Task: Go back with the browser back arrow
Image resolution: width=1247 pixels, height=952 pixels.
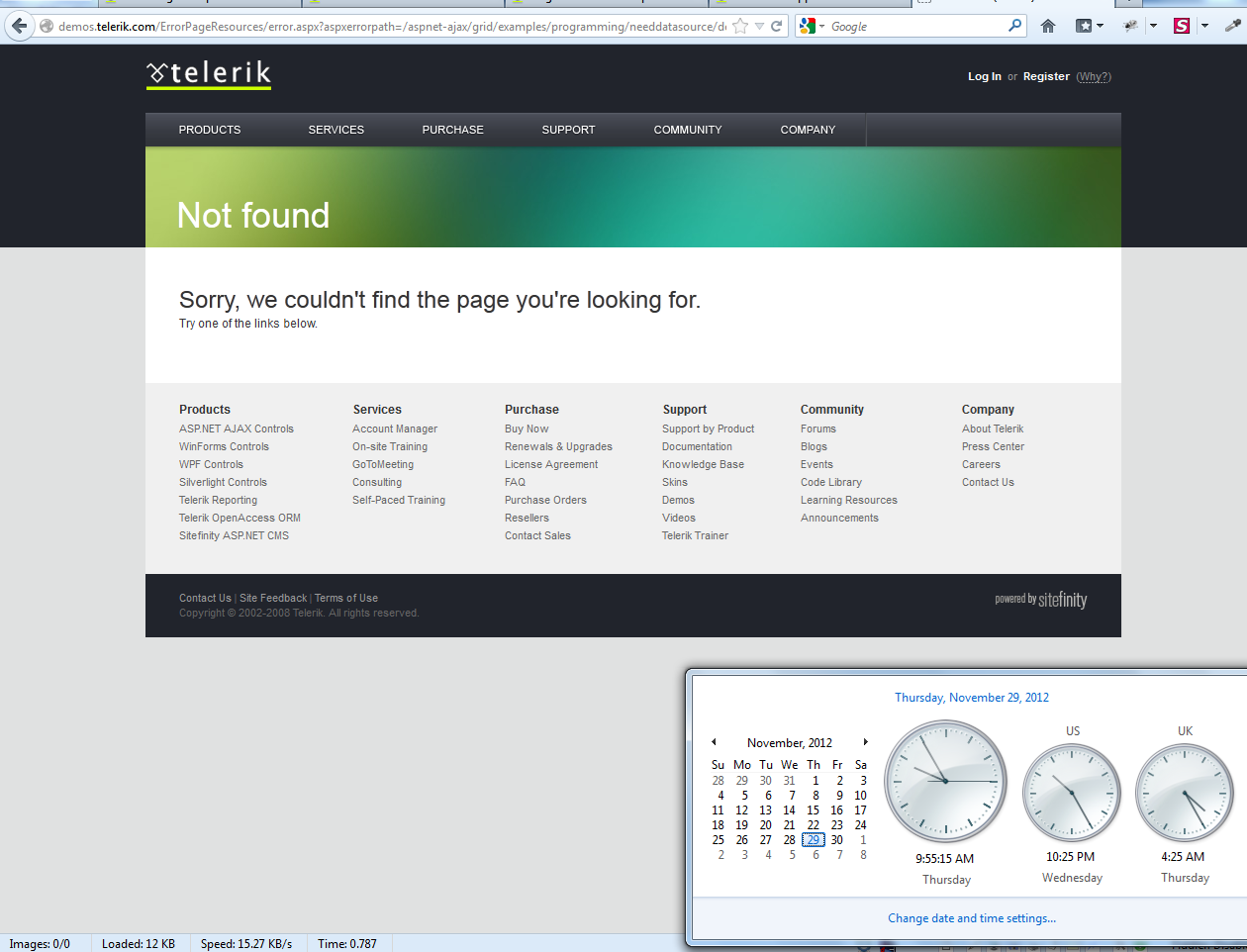Action: click(x=19, y=26)
